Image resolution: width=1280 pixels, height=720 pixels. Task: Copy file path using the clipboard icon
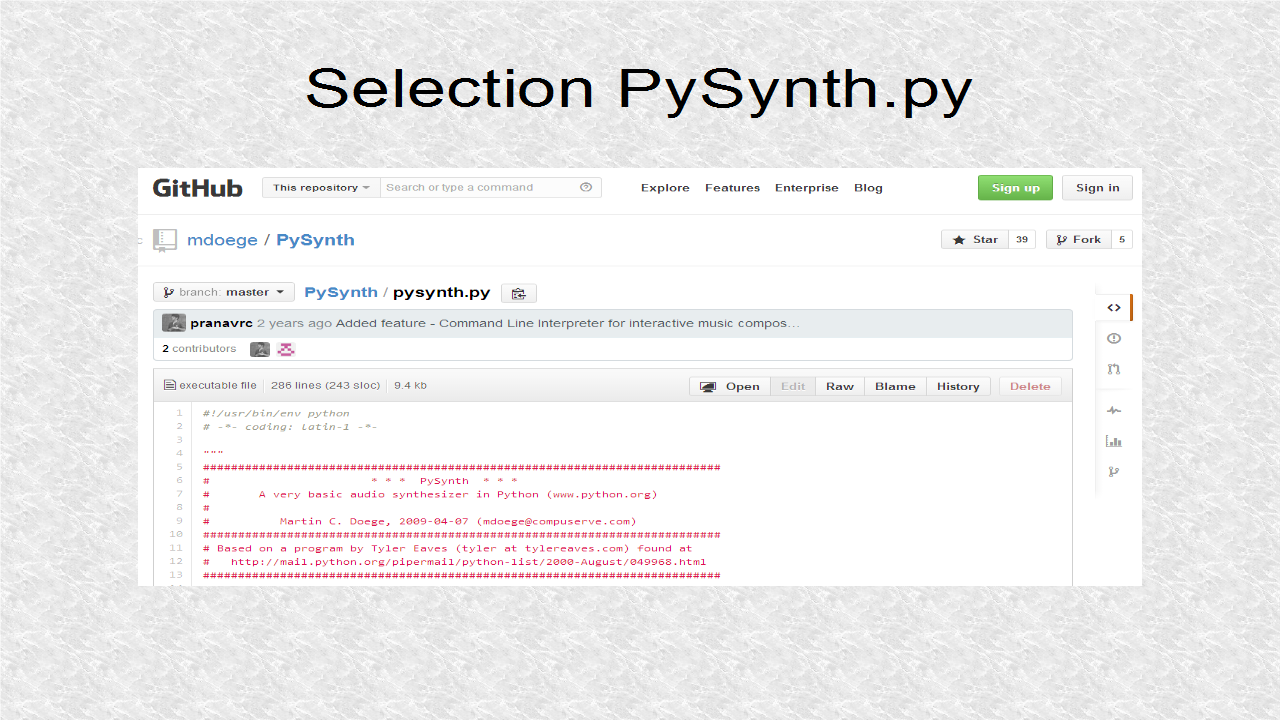pyautogui.click(x=519, y=292)
